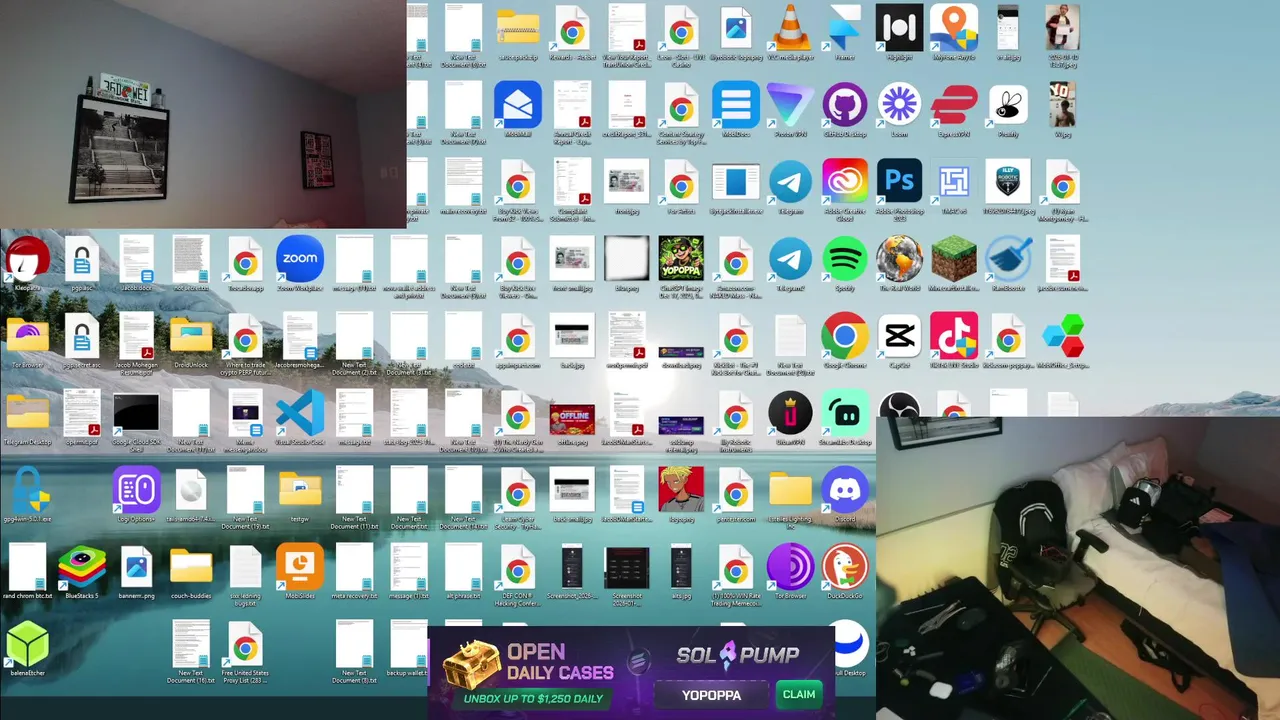Image resolution: width=1280 pixels, height=720 pixels.
Task: Select the Logi Options+ icon
Action: tap(136, 490)
